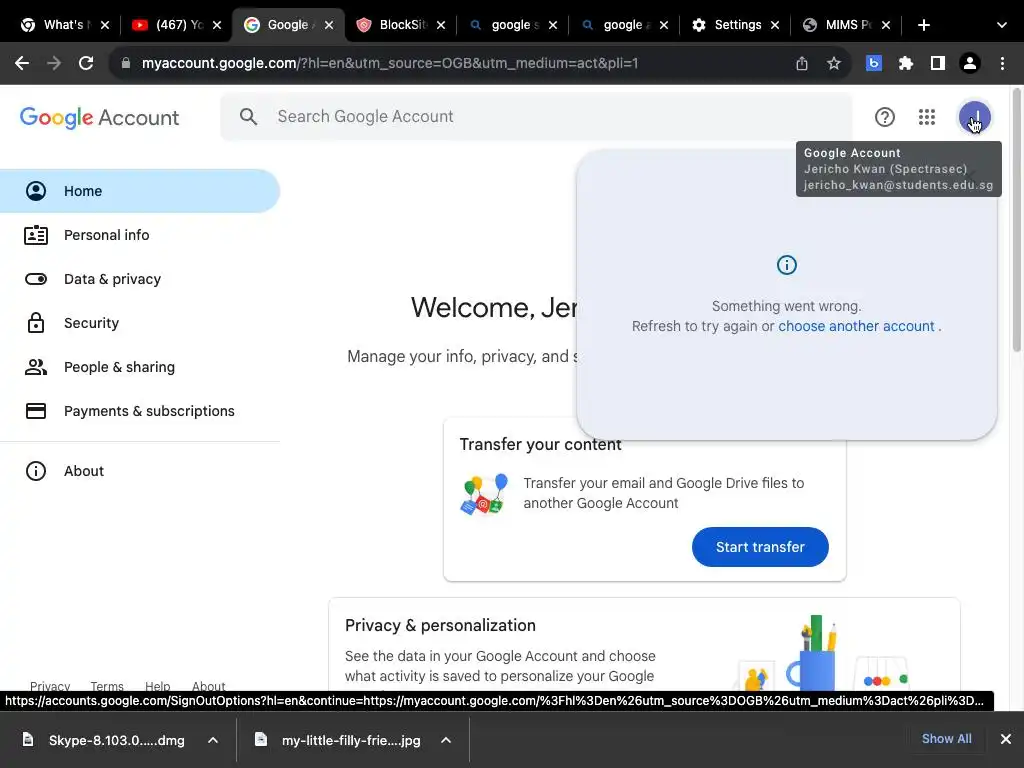Close the YouTube tab
This screenshot has width=1024, height=768.
(217, 25)
